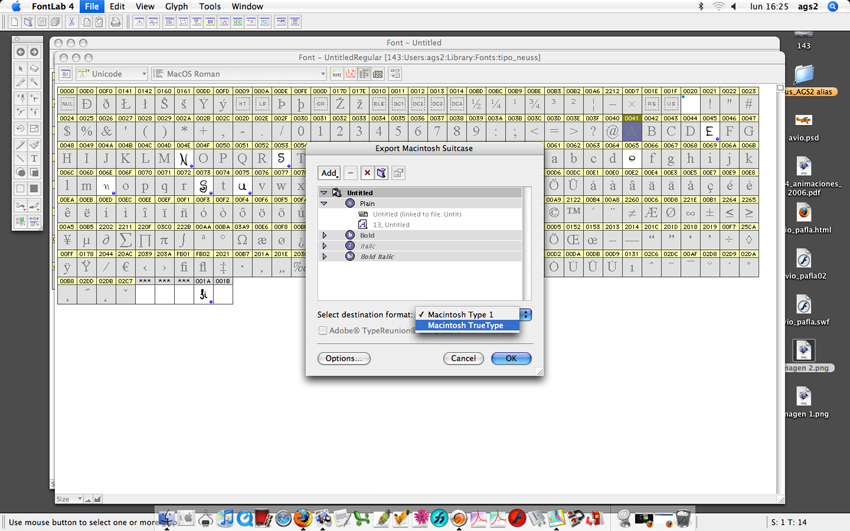Open the Edit menu
Viewport: 850px width, 531px height.
(117, 7)
